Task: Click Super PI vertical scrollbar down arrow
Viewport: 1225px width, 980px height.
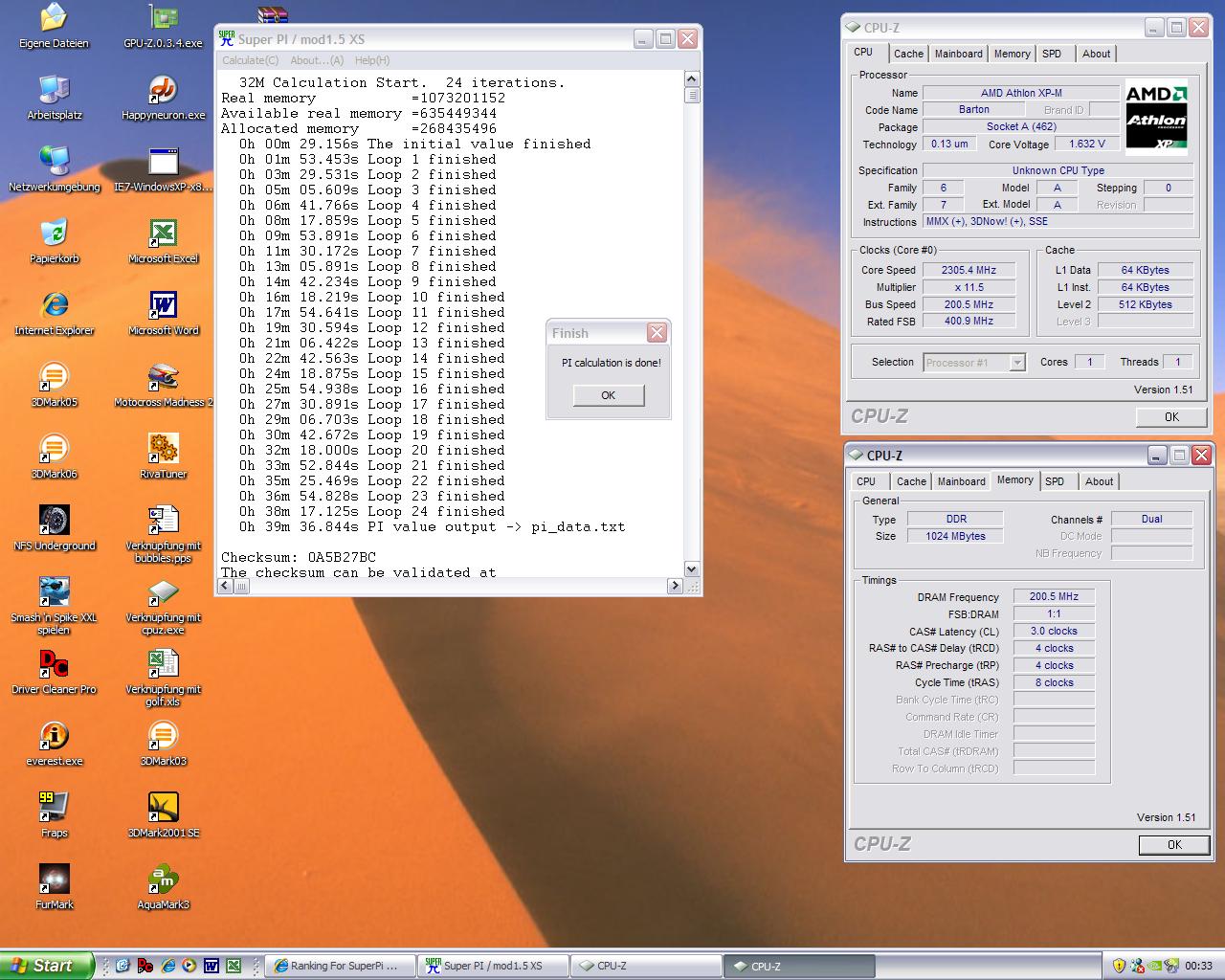Action: click(x=692, y=568)
